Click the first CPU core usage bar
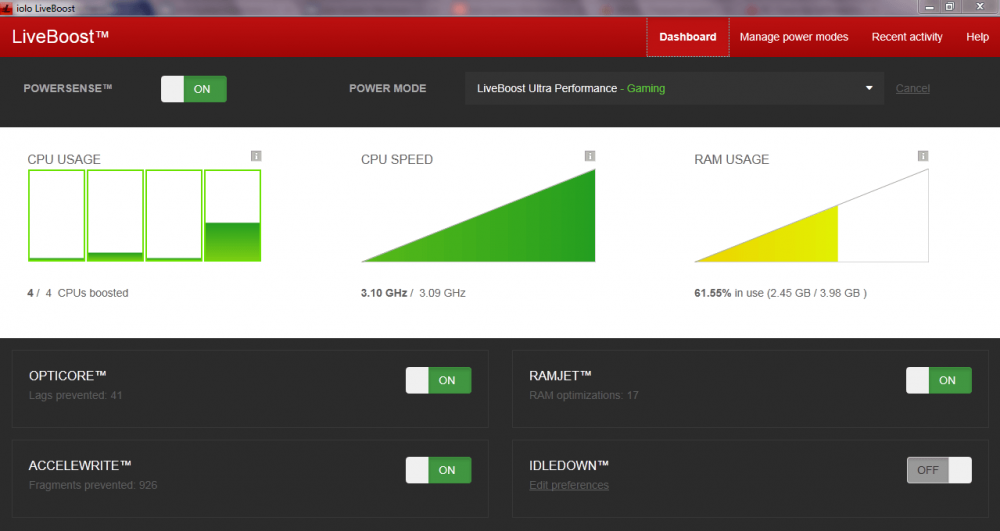The width and height of the screenshot is (1000, 531). [x=56, y=215]
